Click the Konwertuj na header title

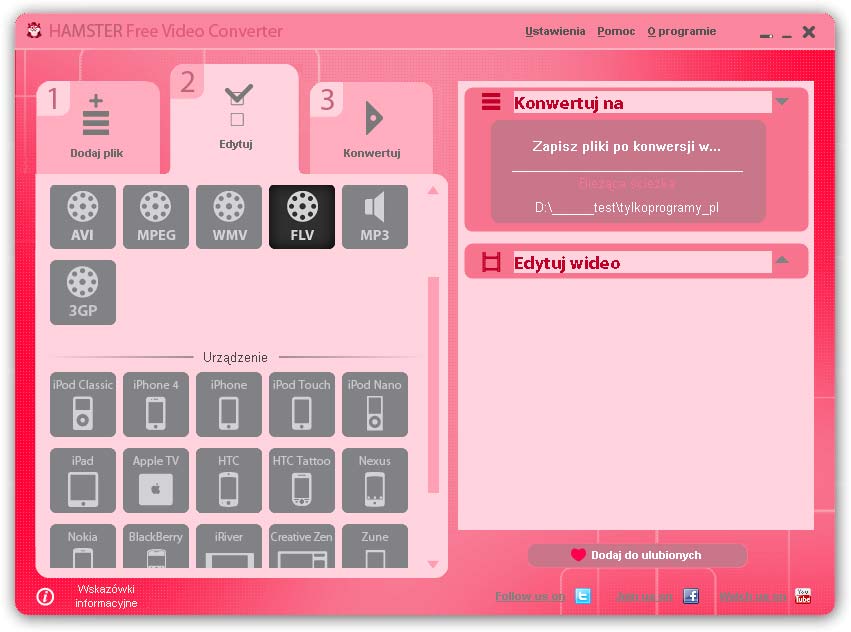point(568,103)
